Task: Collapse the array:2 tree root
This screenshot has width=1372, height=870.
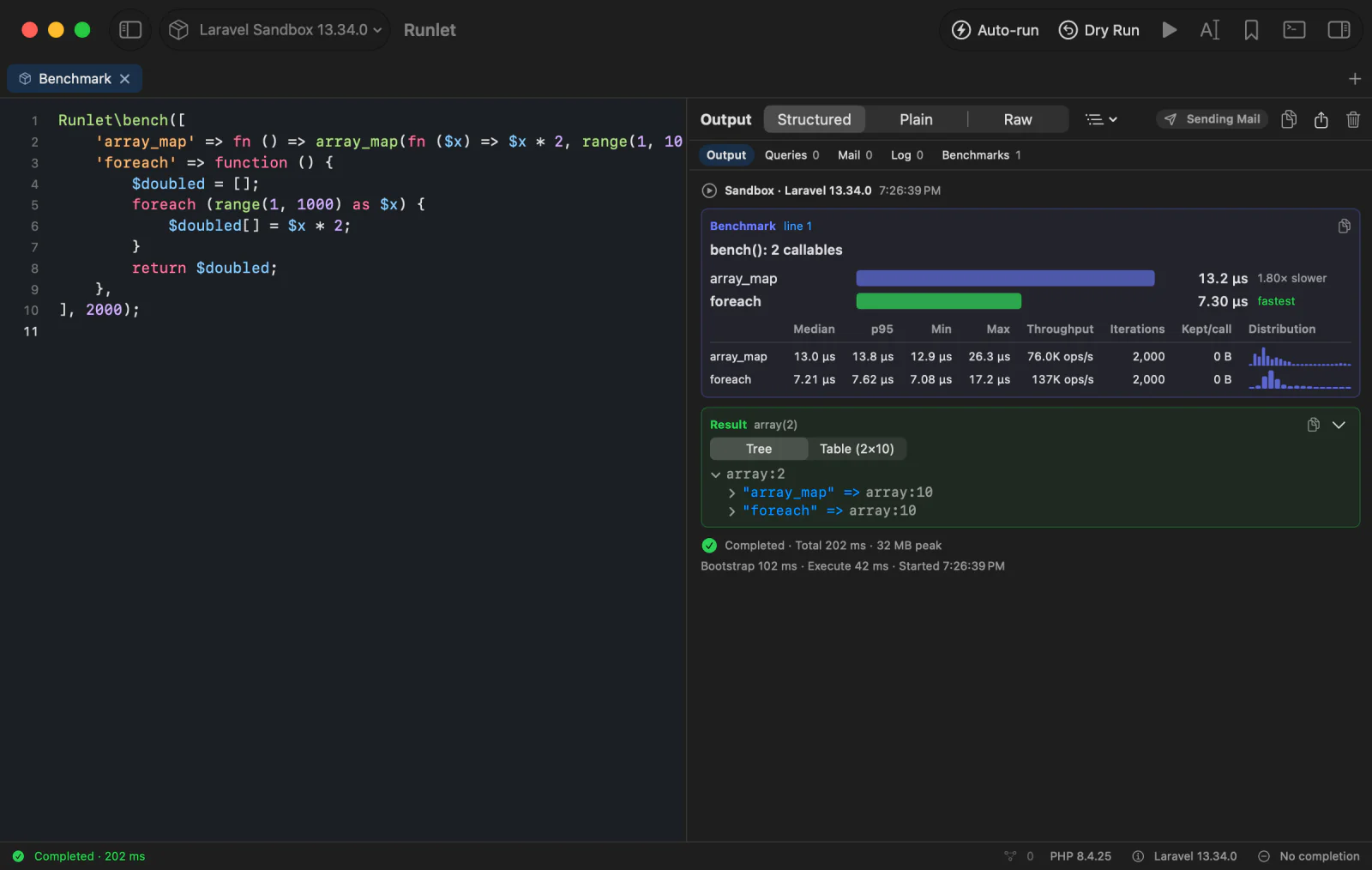Action: (716, 474)
